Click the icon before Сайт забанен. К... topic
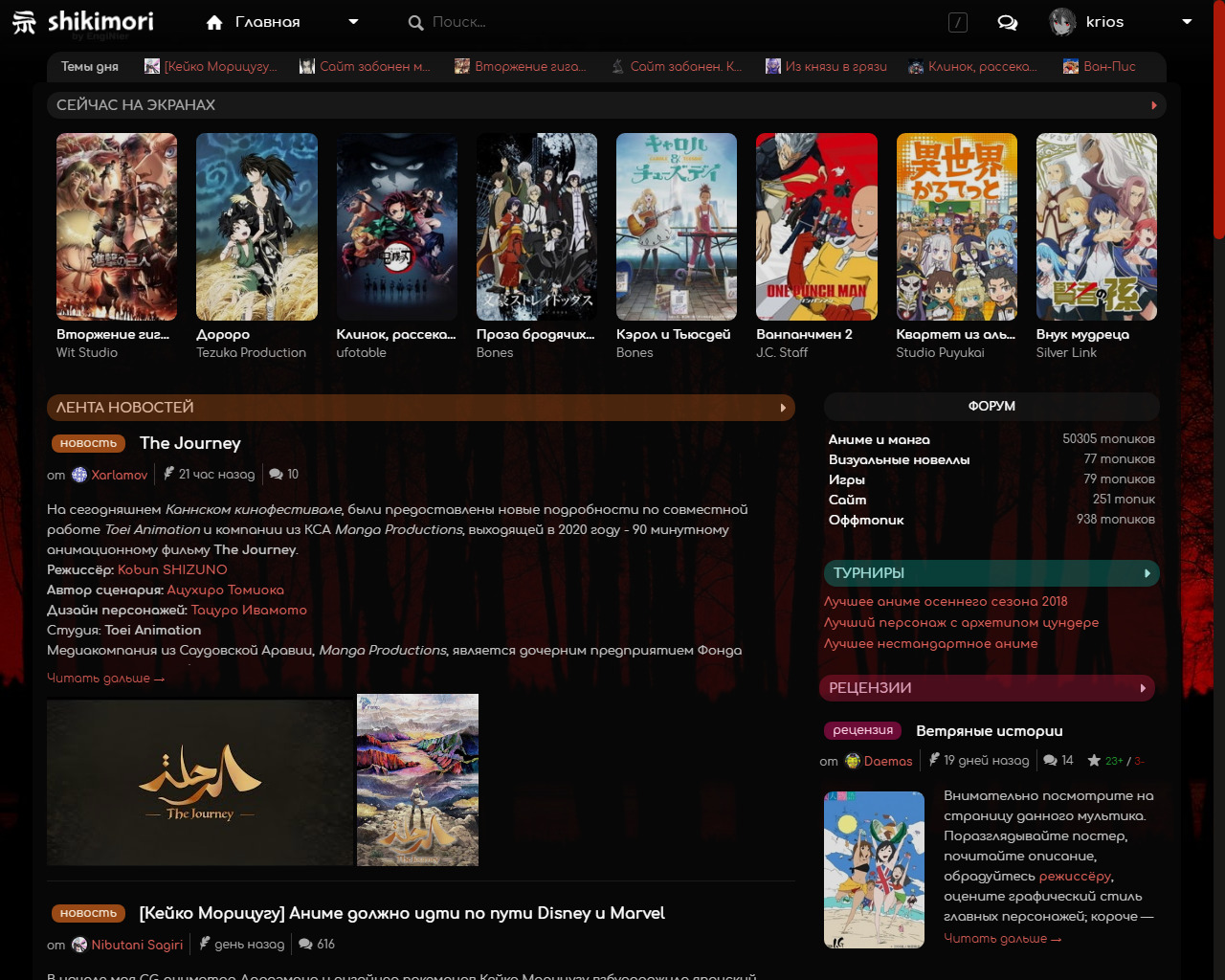 coord(618,66)
